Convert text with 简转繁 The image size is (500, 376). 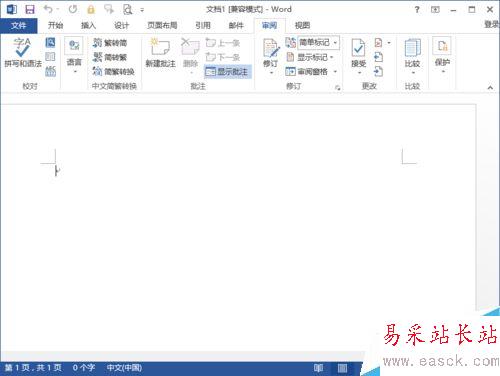(110, 57)
